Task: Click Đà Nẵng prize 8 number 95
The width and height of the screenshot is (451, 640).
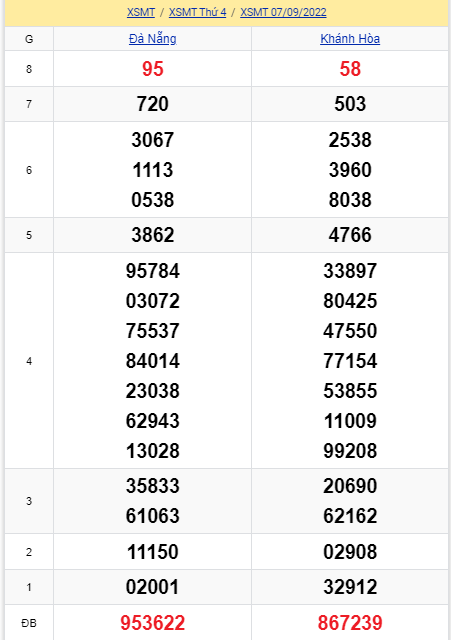Action: click(x=153, y=69)
